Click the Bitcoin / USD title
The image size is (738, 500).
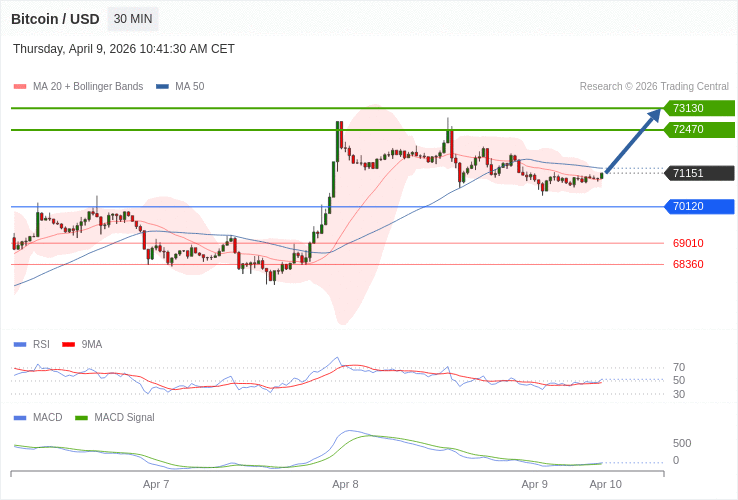[x=55, y=19]
